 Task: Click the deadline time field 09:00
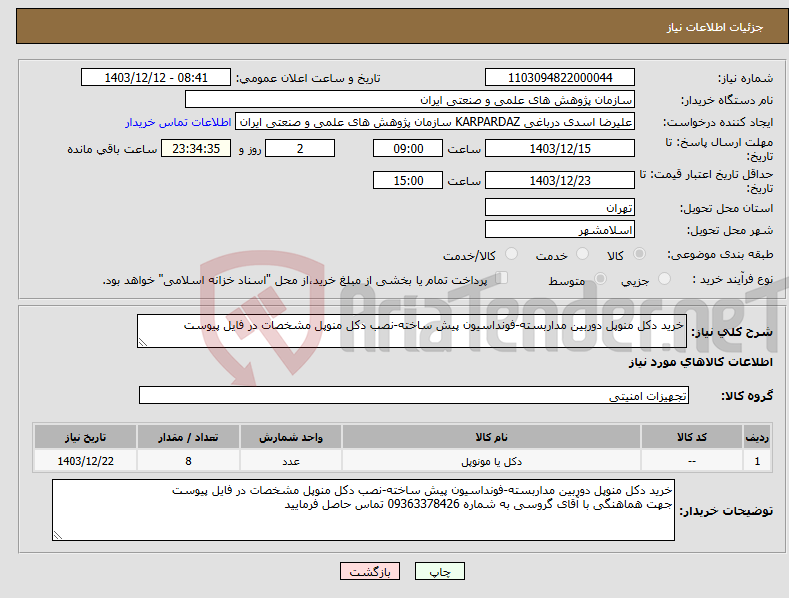point(408,148)
